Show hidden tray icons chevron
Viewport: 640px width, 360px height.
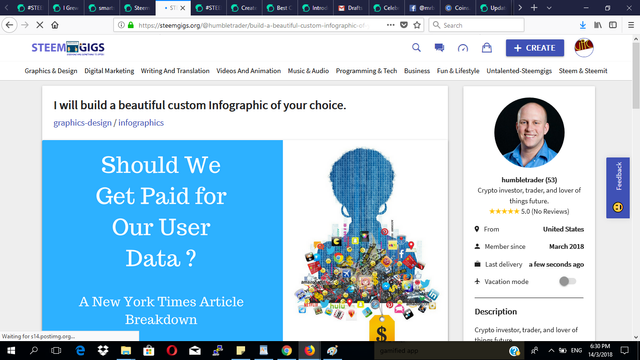pos(551,351)
